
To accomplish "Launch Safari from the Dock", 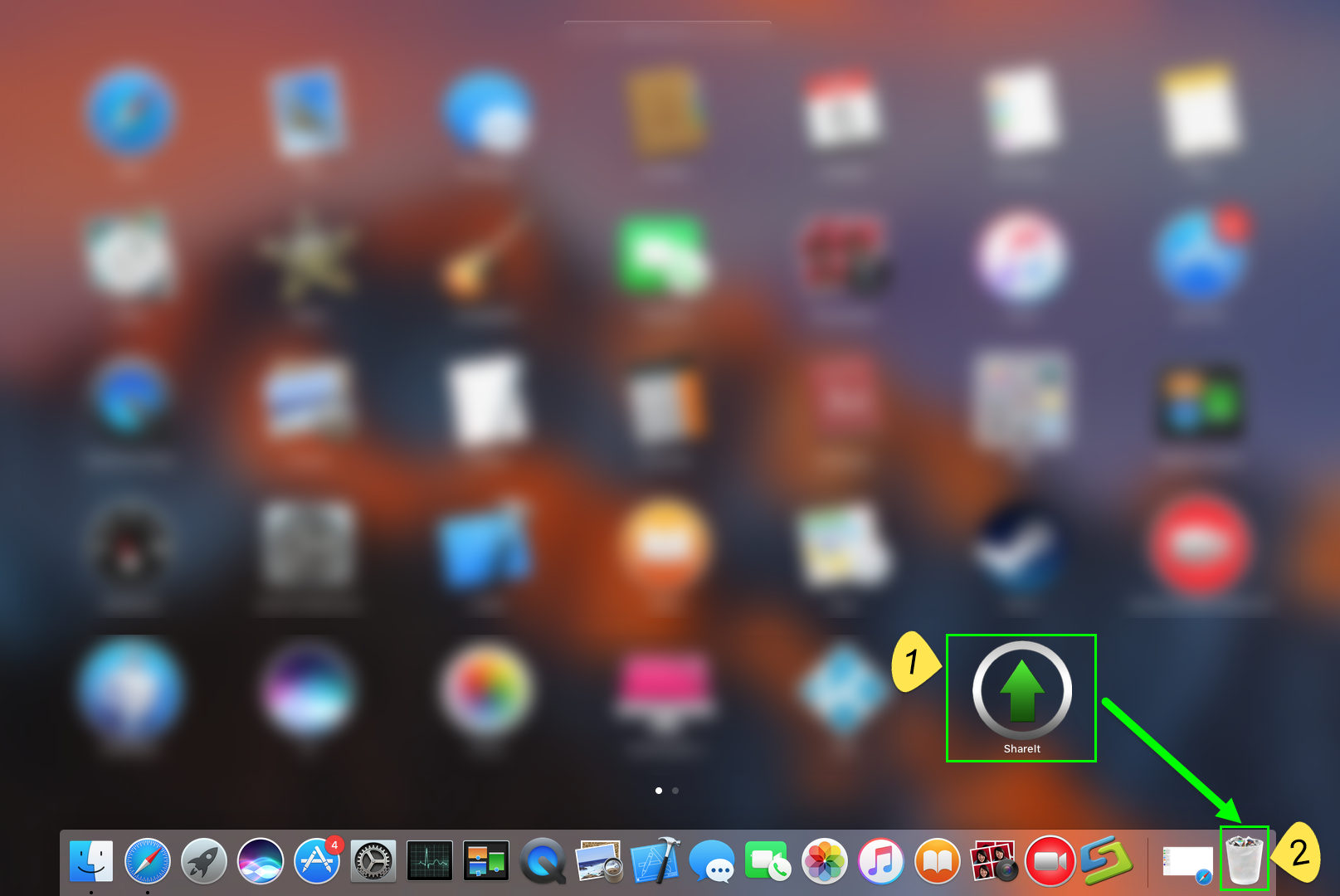I will coord(148,861).
